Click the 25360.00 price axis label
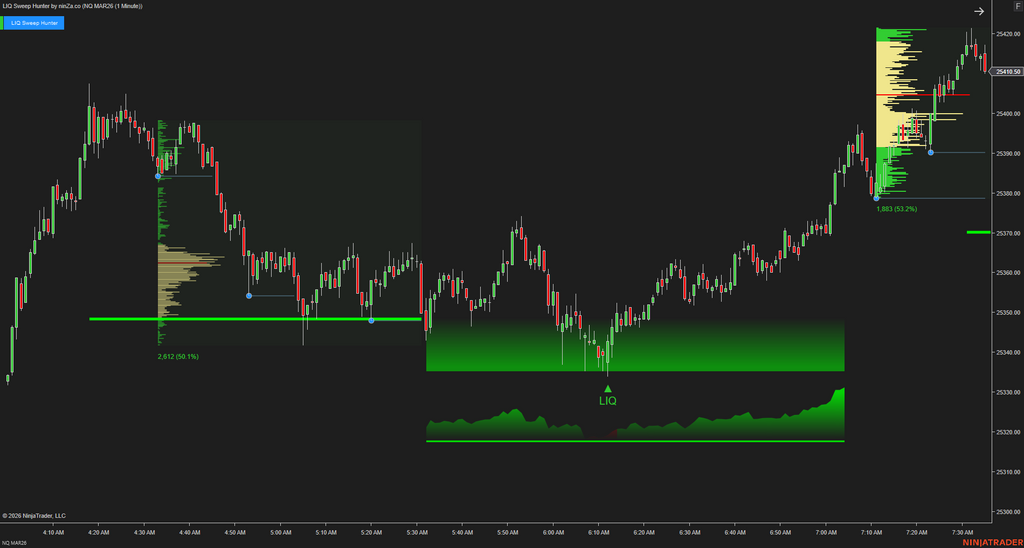 coord(1006,273)
